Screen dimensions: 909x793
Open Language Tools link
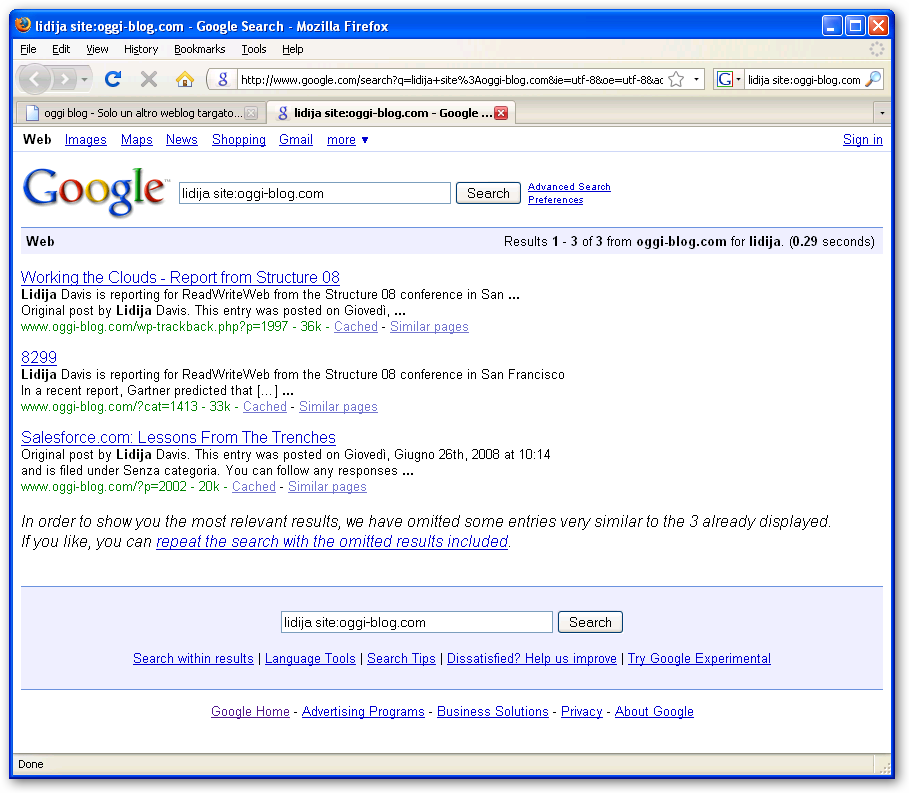pos(310,659)
